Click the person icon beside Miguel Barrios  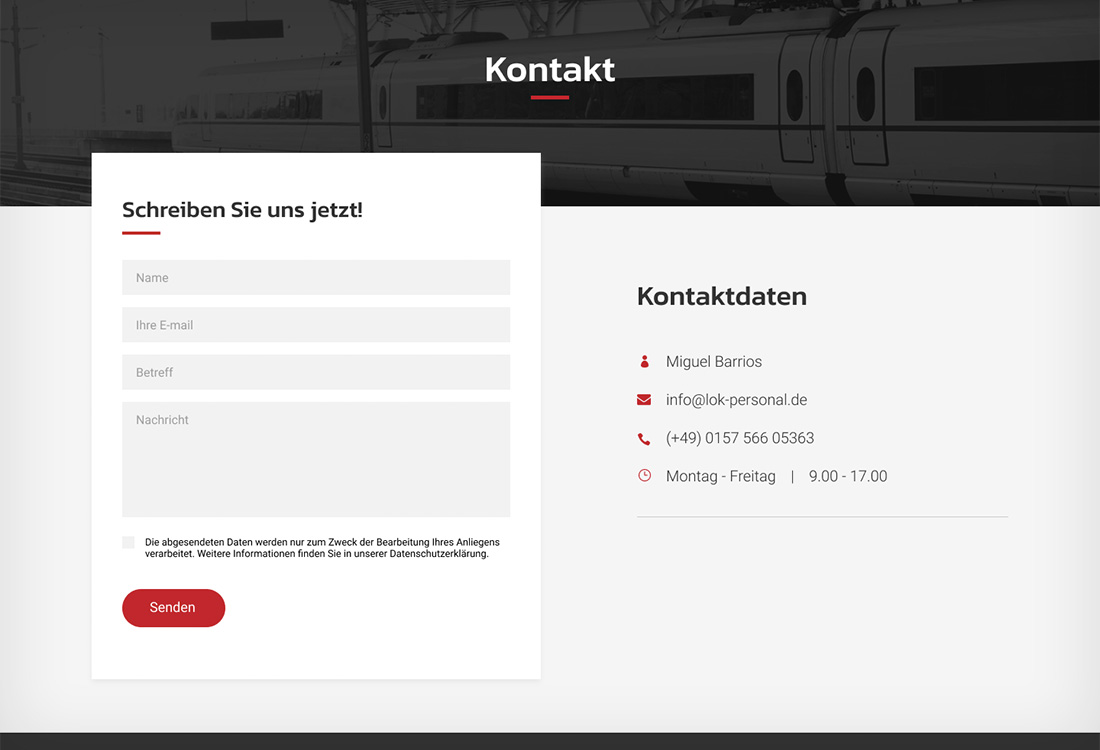[644, 362]
